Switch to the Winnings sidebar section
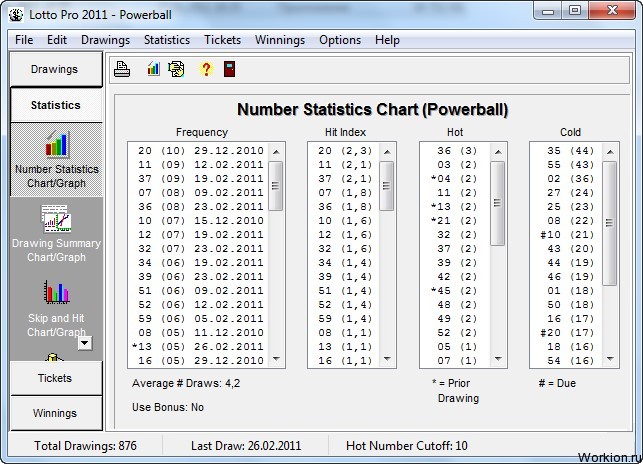The height and width of the screenshot is (464, 643). click(x=56, y=413)
